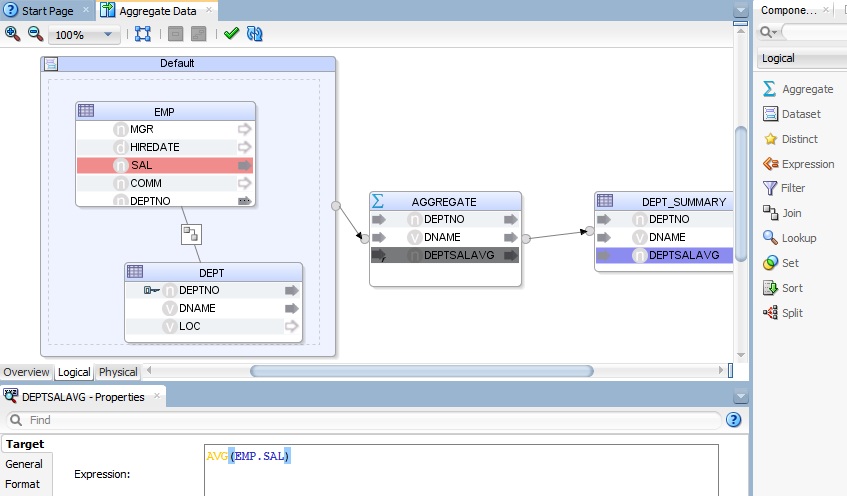Image resolution: width=847 pixels, height=496 pixels.
Task: Click the DEPT_SUMMARY table icon
Action: (x=604, y=200)
